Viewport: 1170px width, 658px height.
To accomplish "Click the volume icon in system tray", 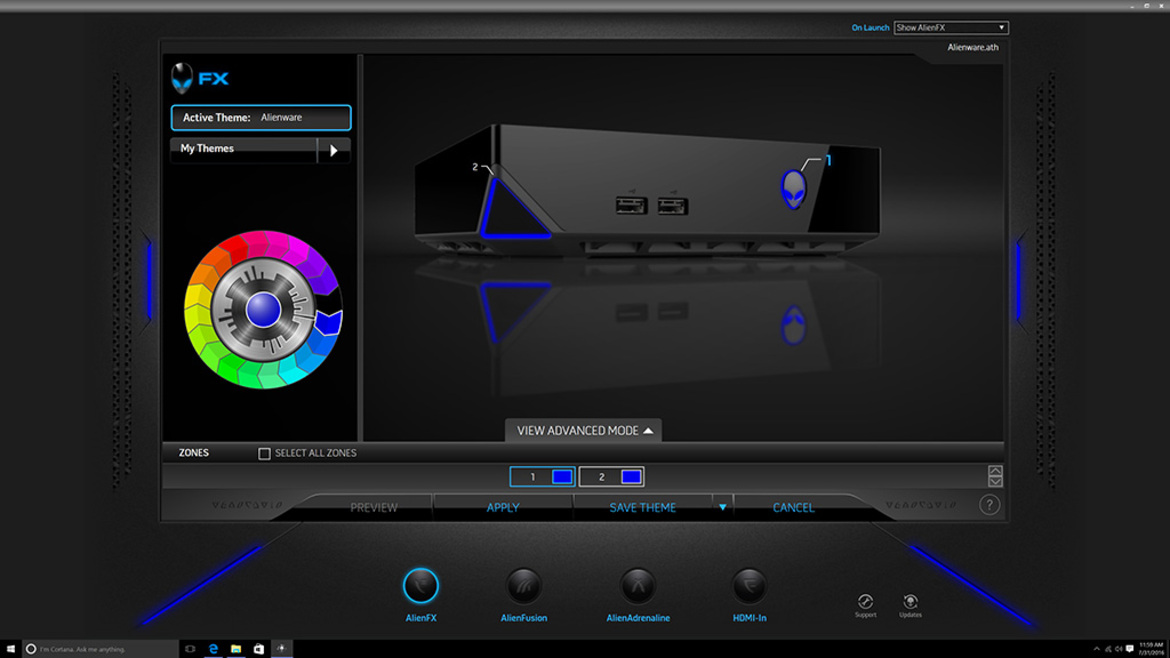I will coord(1119,649).
